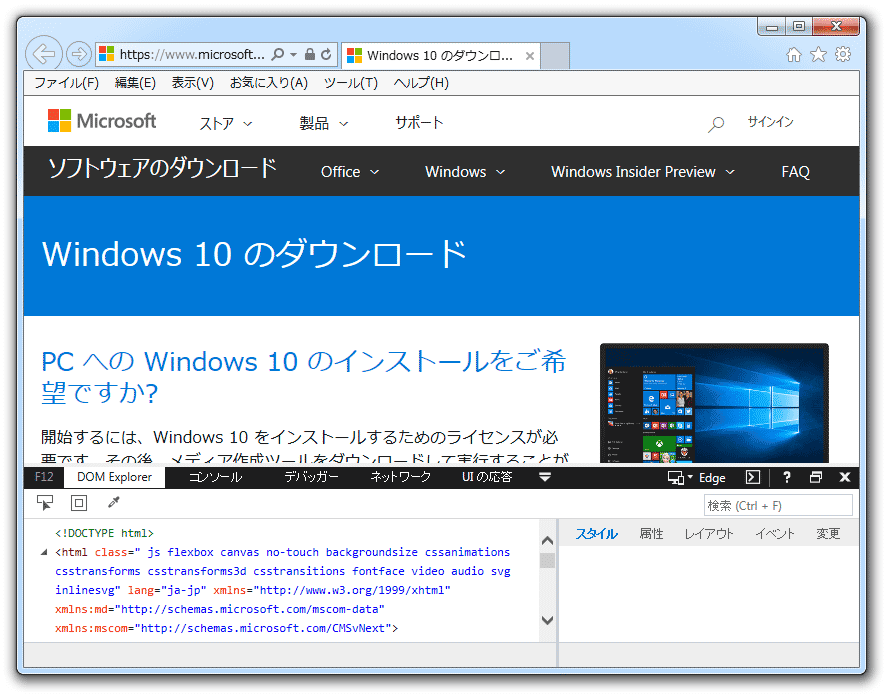Switch to the UI の応答 tab
888x697 pixels.
coord(486,477)
